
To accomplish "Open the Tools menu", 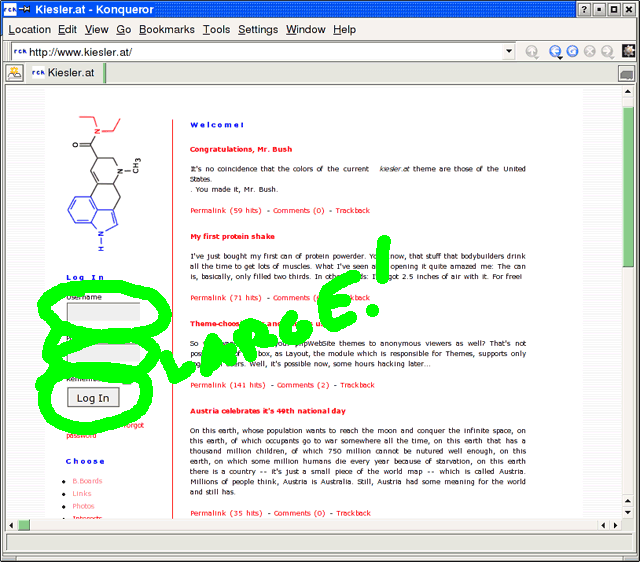I will pyautogui.click(x=216, y=30).
